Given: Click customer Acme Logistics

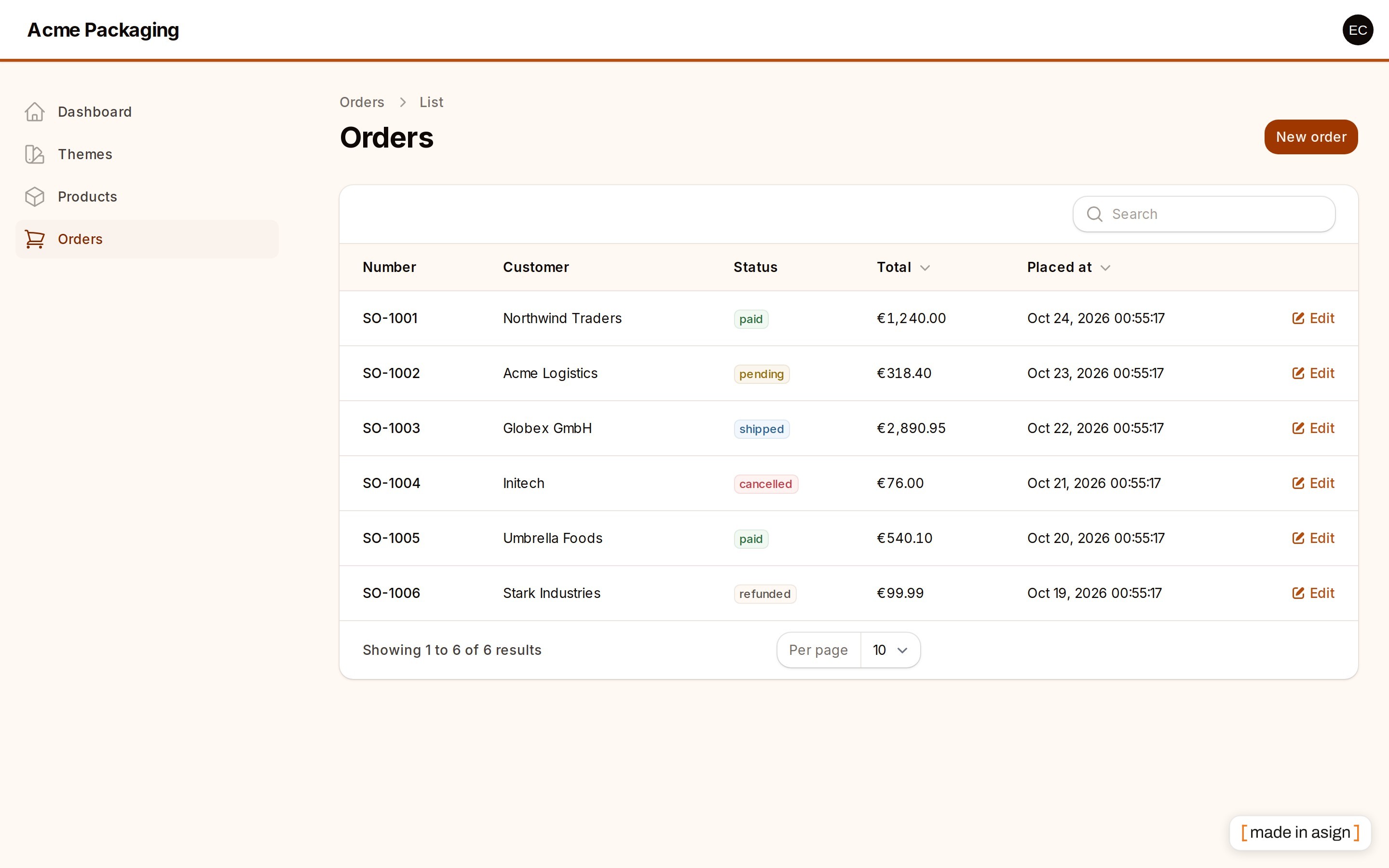Looking at the screenshot, I should point(550,373).
